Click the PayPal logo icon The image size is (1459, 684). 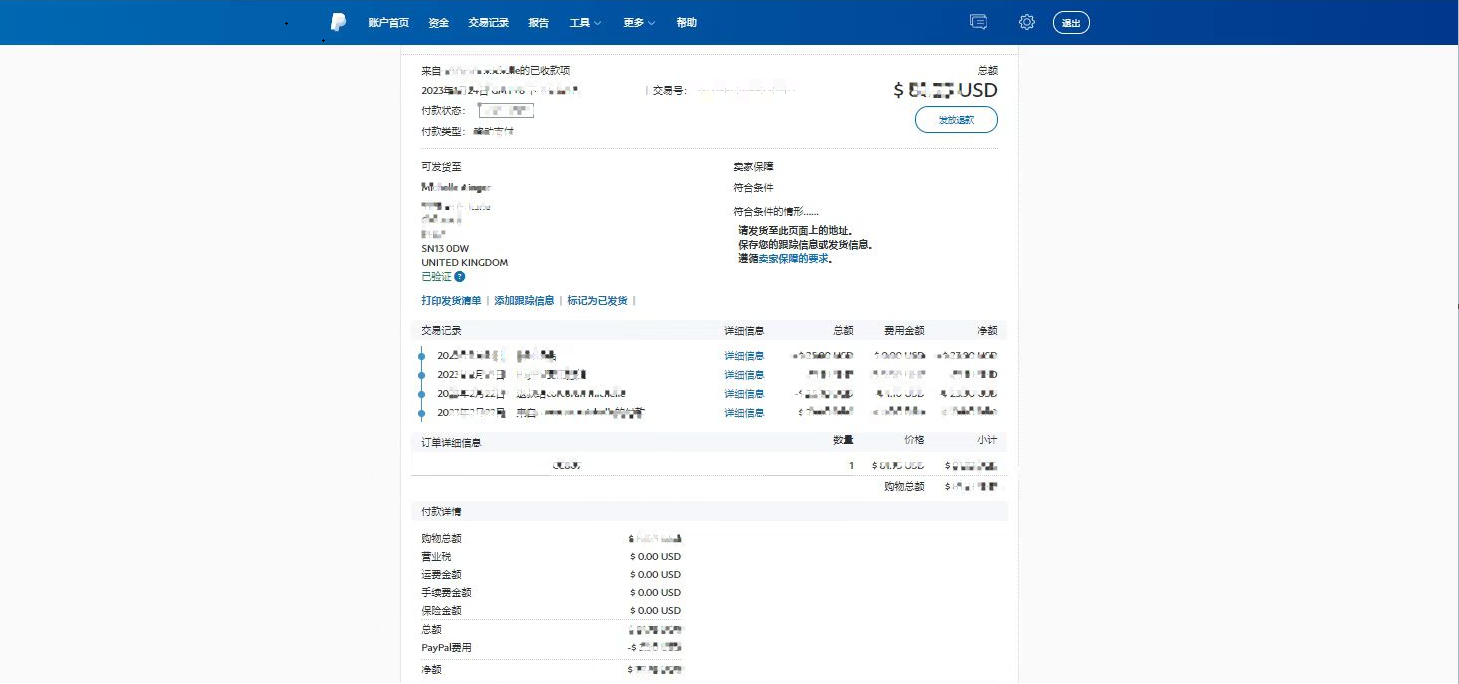click(338, 22)
